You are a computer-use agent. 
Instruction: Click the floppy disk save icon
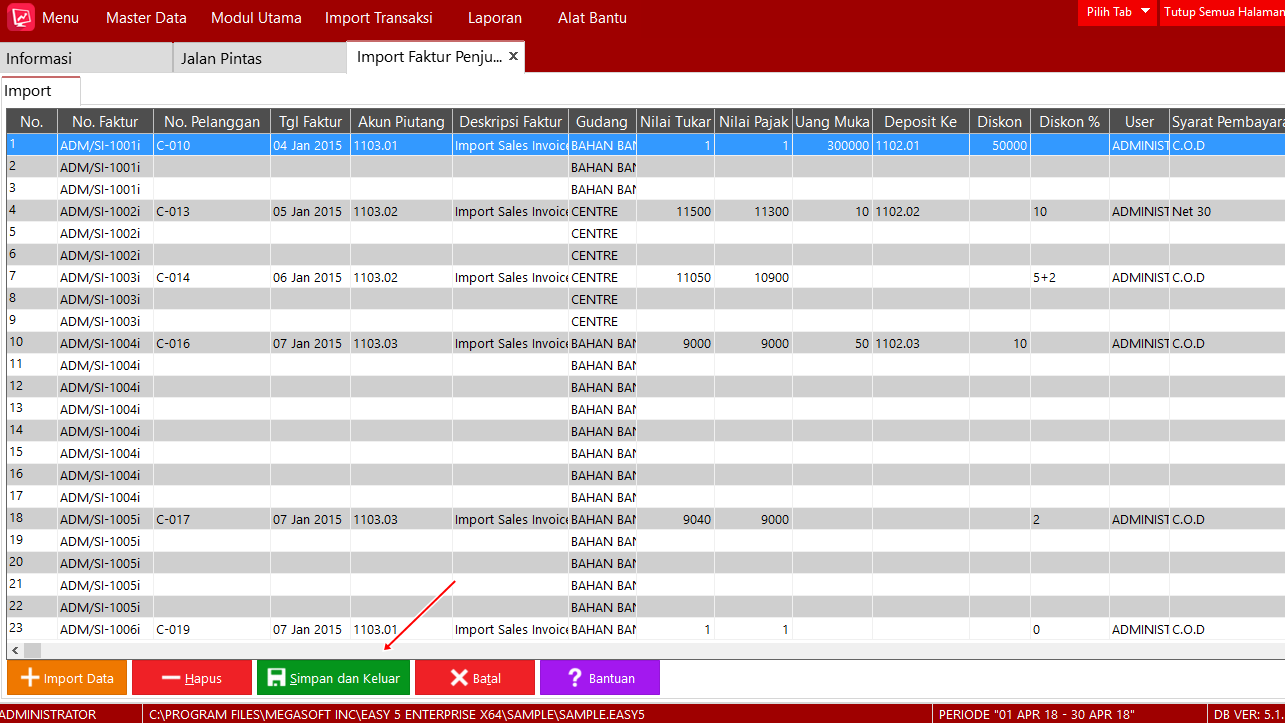276,678
